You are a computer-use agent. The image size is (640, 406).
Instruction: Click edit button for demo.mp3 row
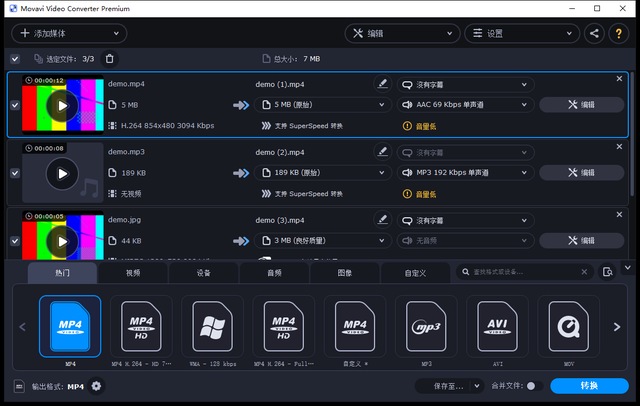click(x=582, y=173)
